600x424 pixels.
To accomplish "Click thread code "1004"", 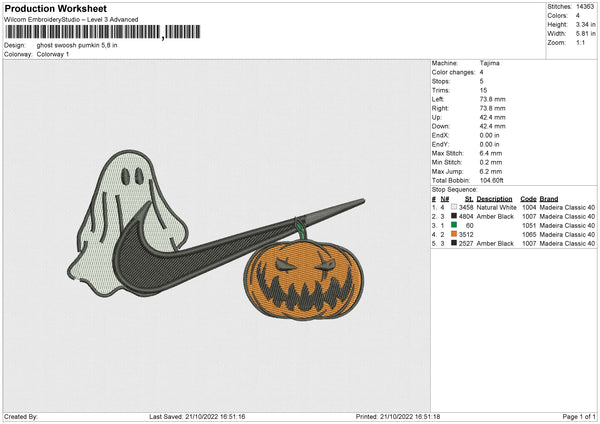I will (529, 207).
